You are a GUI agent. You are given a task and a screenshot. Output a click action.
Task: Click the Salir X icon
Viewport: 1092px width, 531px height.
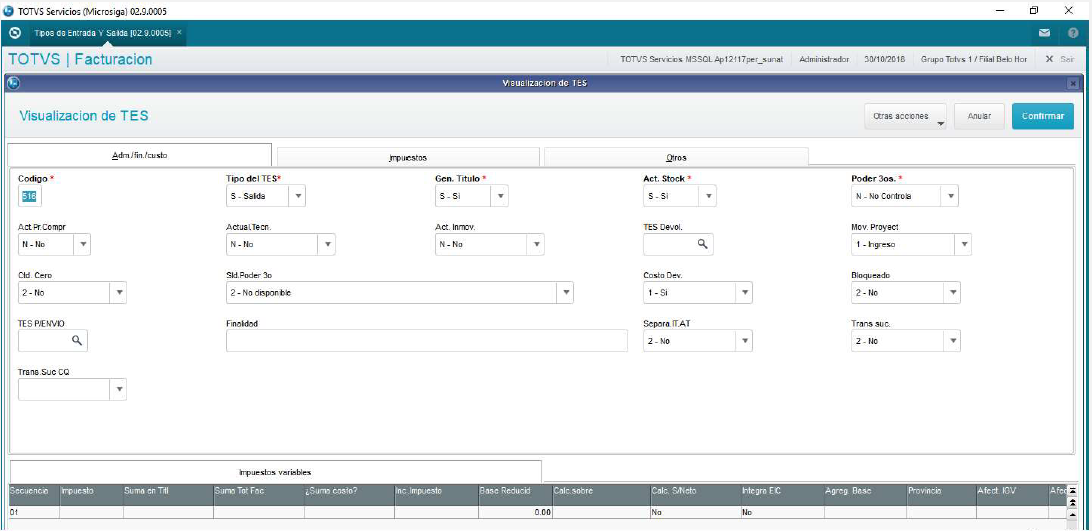pyautogui.click(x=1050, y=59)
